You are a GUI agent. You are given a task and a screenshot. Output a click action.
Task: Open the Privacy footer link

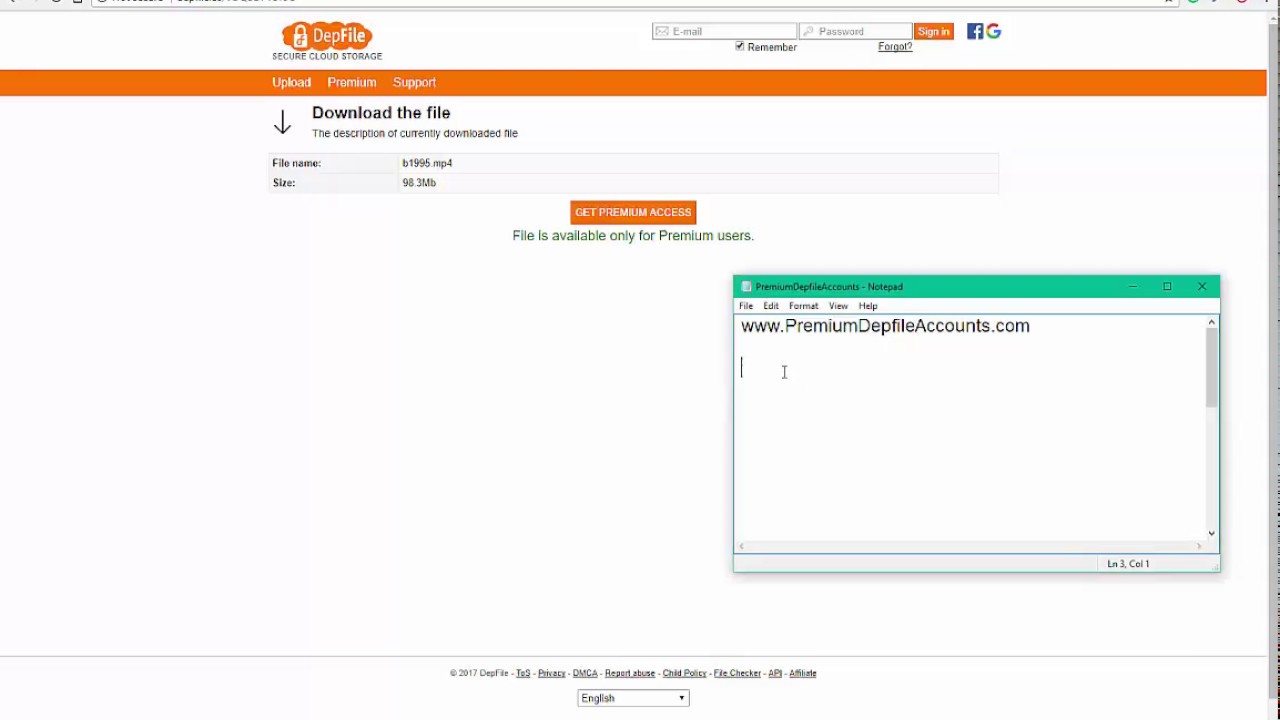click(552, 673)
